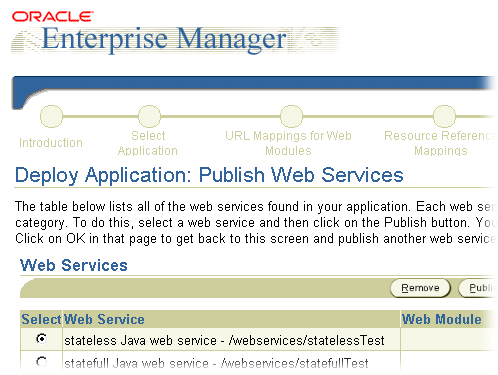498x375 pixels.
Task: Open URL Mappings for Web Modules step label
Action: click(x=288, y=143)
